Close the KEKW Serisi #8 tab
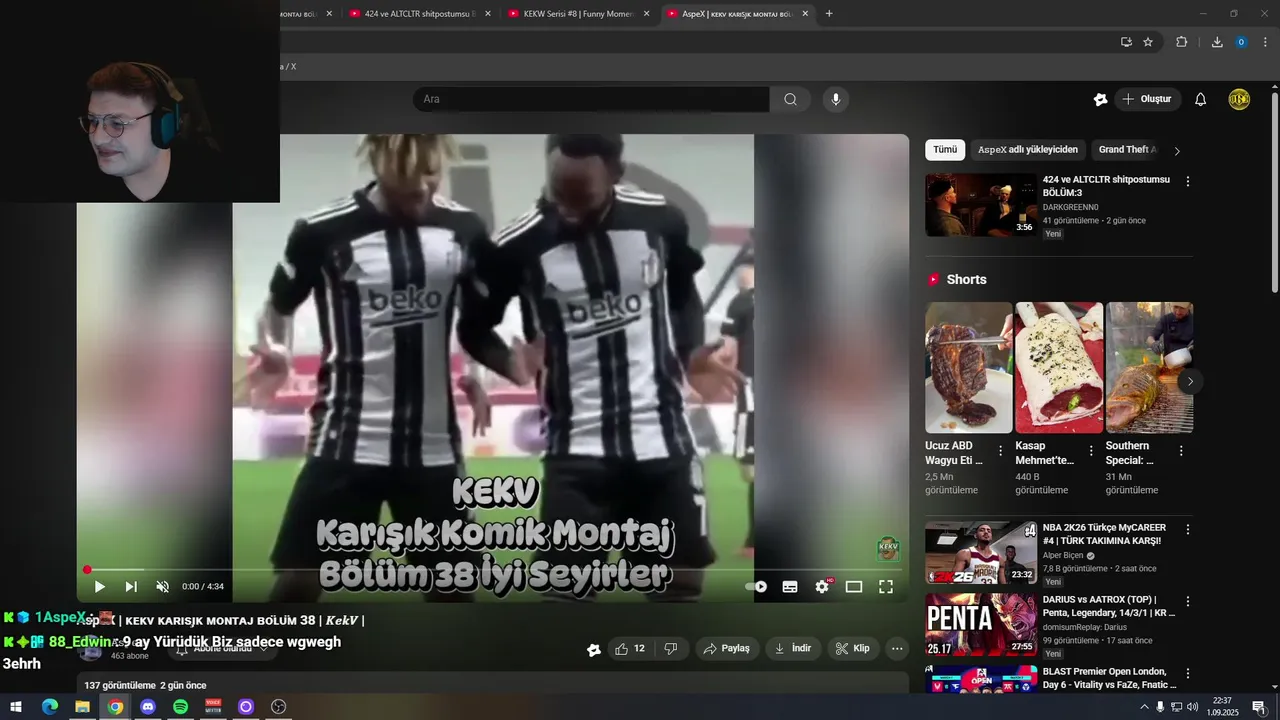 click(x=646, y=14)
